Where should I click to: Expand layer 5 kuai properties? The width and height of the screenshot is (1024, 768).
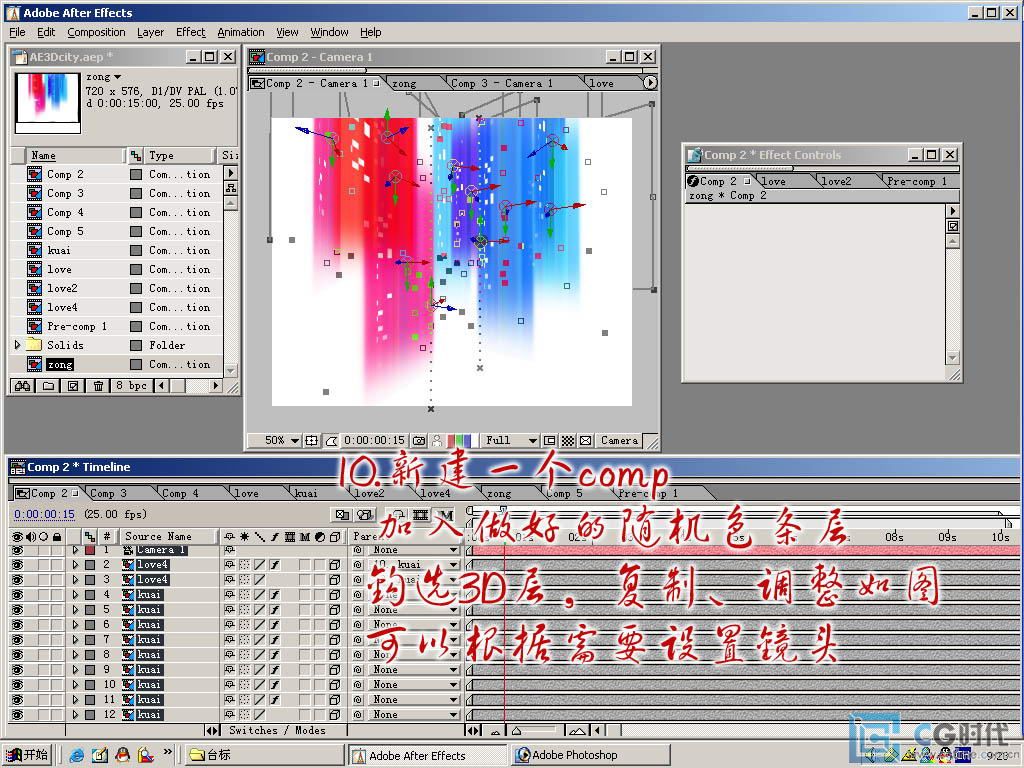76,610
